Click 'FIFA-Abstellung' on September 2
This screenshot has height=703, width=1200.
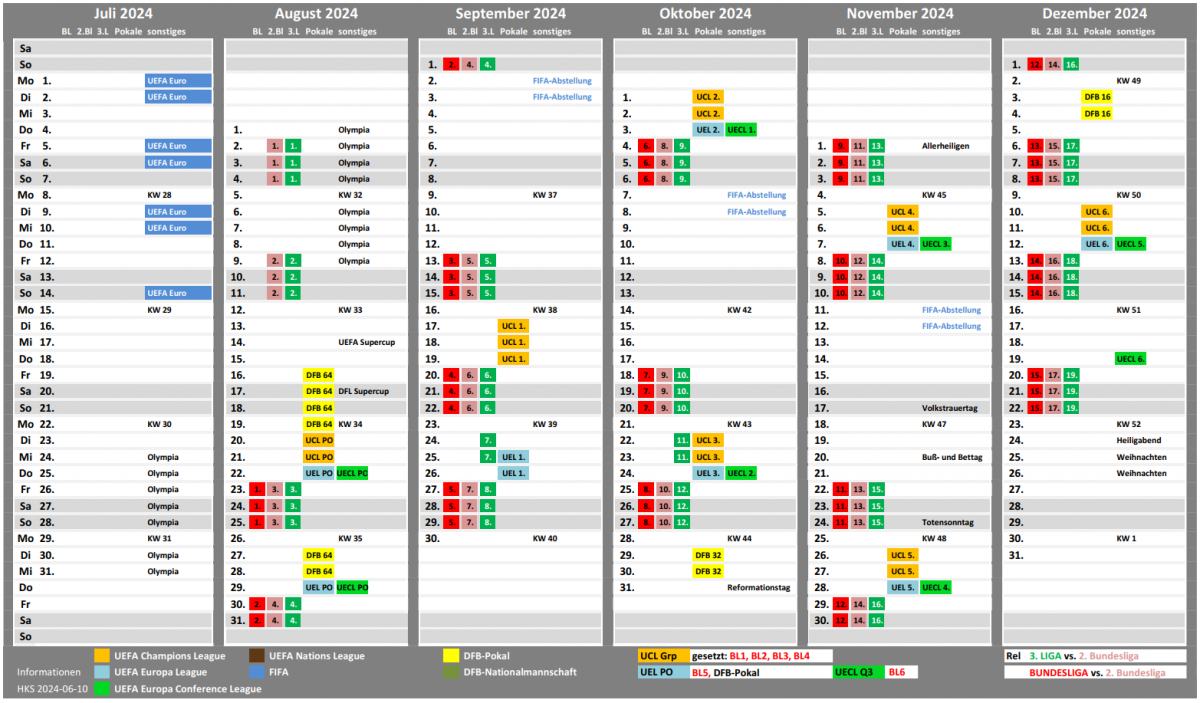pyautogui.click(x=562, y=81)
